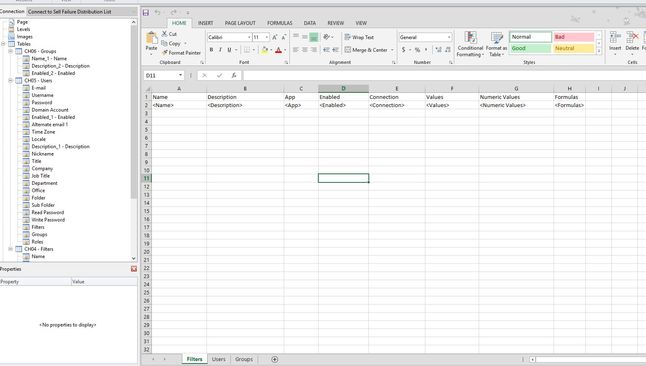This screenshot has width=646, height=366.
Task: Click the Copy icon
Action: click(164, 43)
